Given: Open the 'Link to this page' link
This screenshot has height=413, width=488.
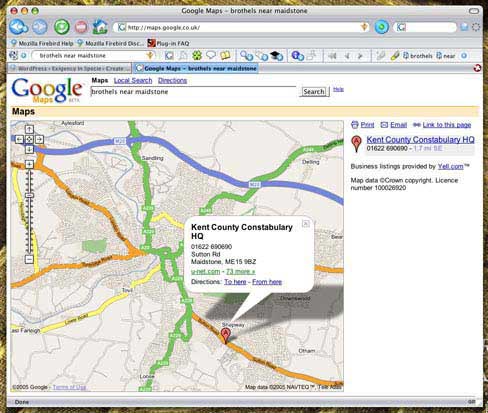Looking at the screenshot, I should 447,125.
